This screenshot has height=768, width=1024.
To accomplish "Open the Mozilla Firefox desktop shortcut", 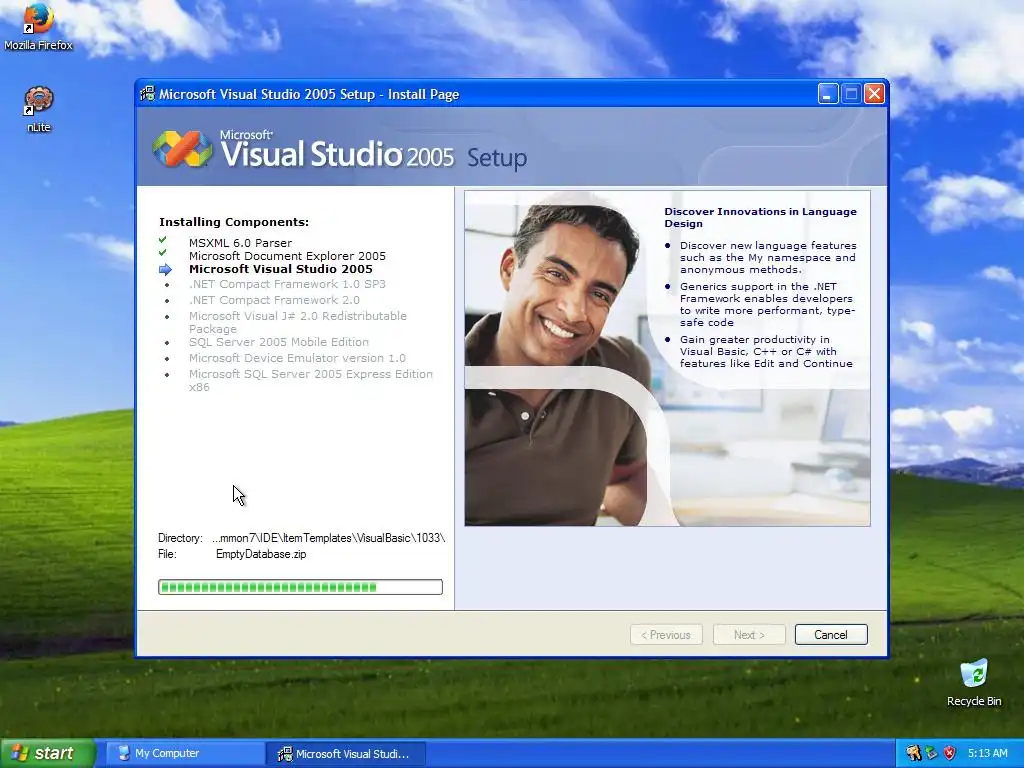I will click(38, 26).
